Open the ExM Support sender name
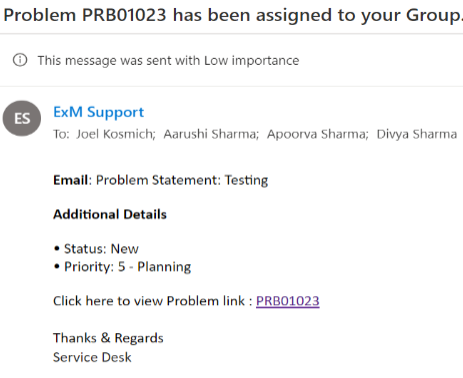The height and width of the screenshot is (378, 463). click(99, 112)
